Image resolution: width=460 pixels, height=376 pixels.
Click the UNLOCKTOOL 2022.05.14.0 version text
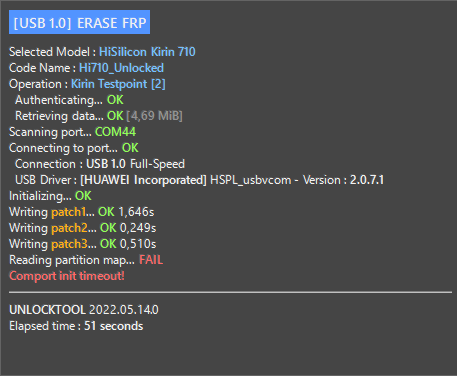point(84,310)
